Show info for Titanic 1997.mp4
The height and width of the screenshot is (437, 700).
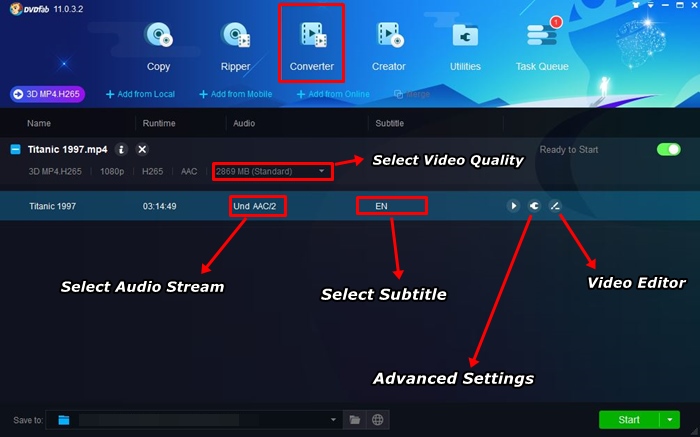tap(121, 150)
